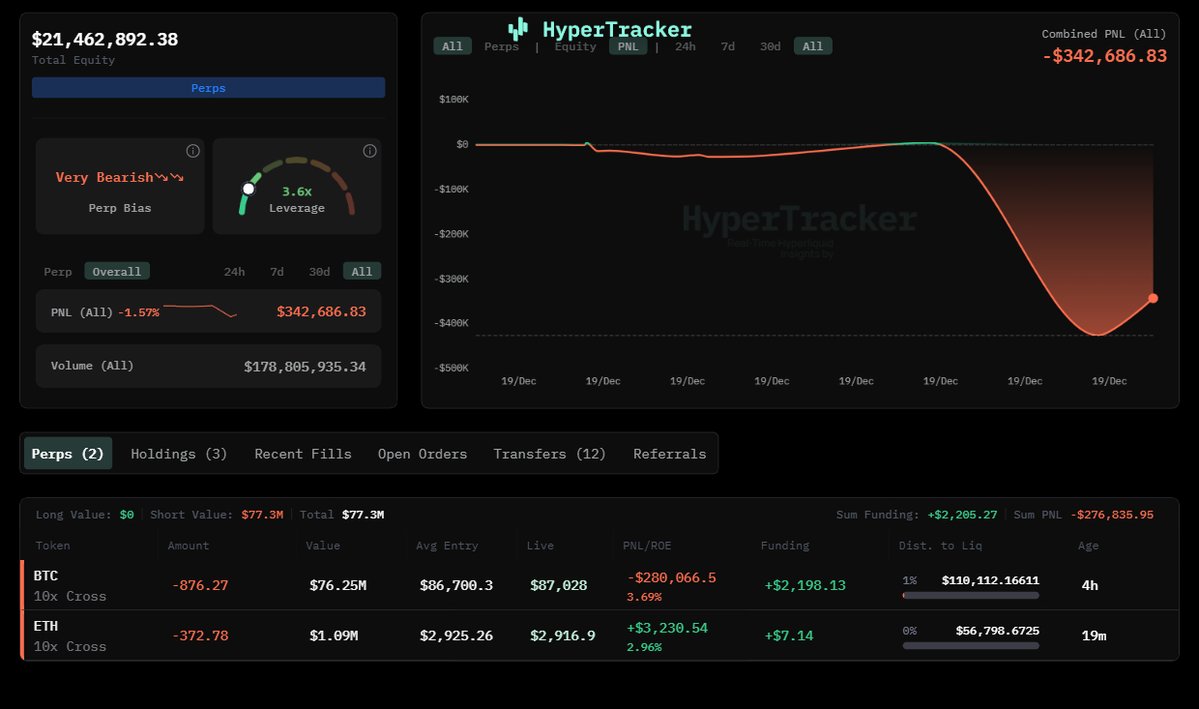1199x709 pixels.
Task: Select 30d range in the chart header
Action: 770,46
